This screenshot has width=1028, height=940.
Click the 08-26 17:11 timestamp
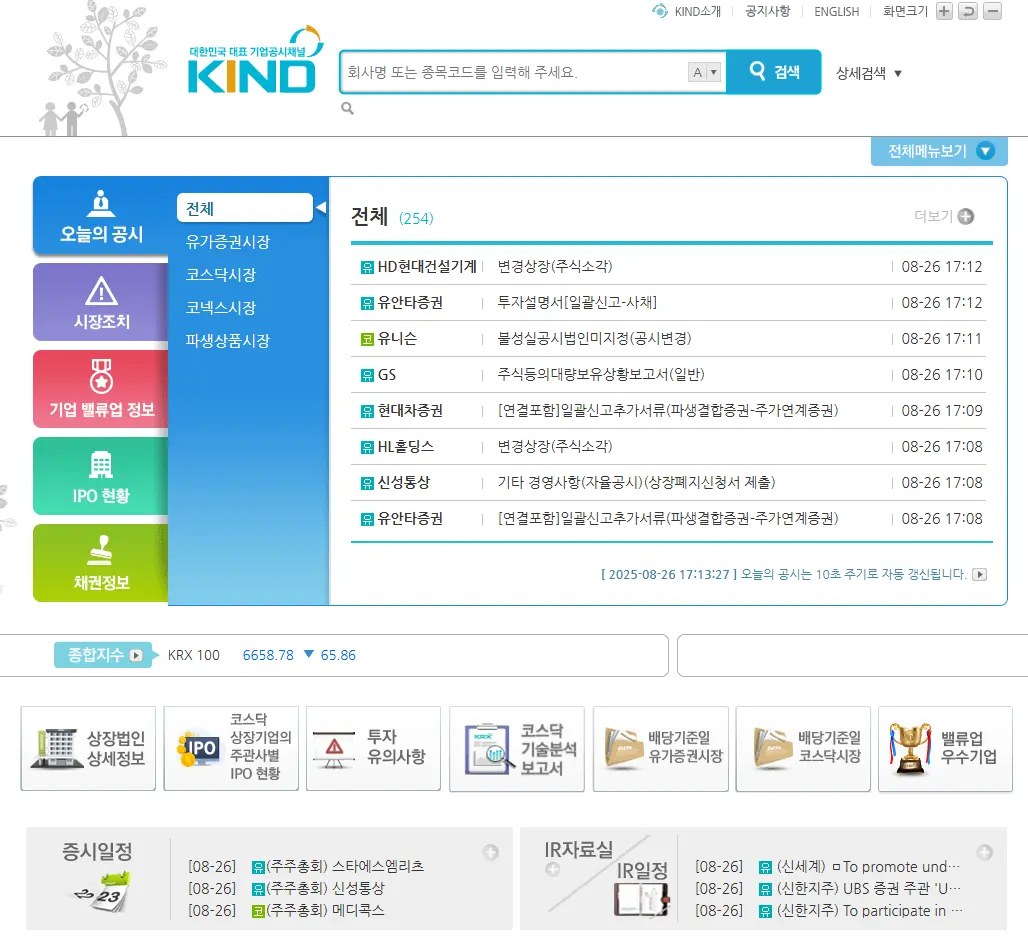tap(941, 339)
